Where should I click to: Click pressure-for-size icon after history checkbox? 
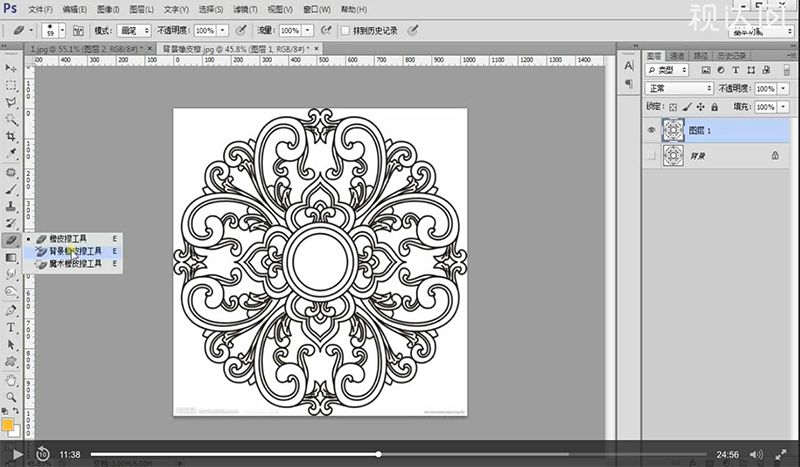coord(412,31)
